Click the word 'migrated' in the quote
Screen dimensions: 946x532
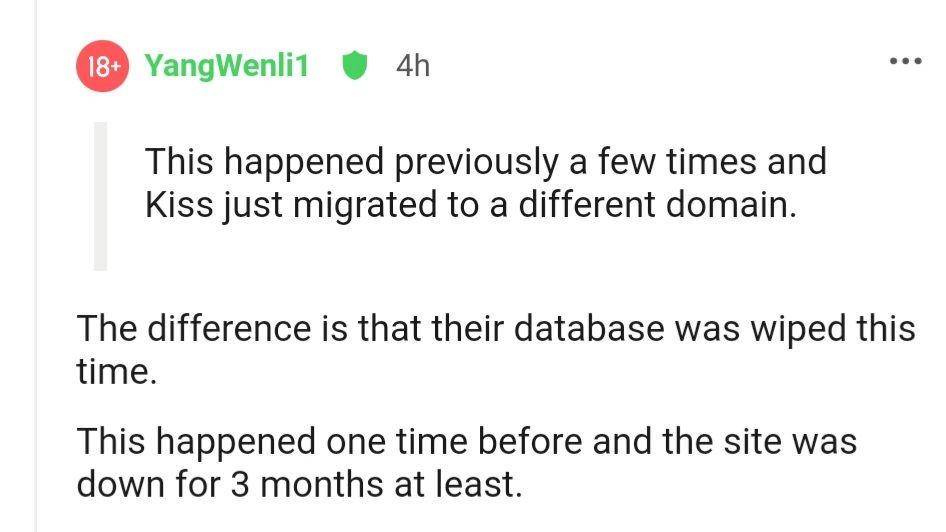[x=365, y=206]
